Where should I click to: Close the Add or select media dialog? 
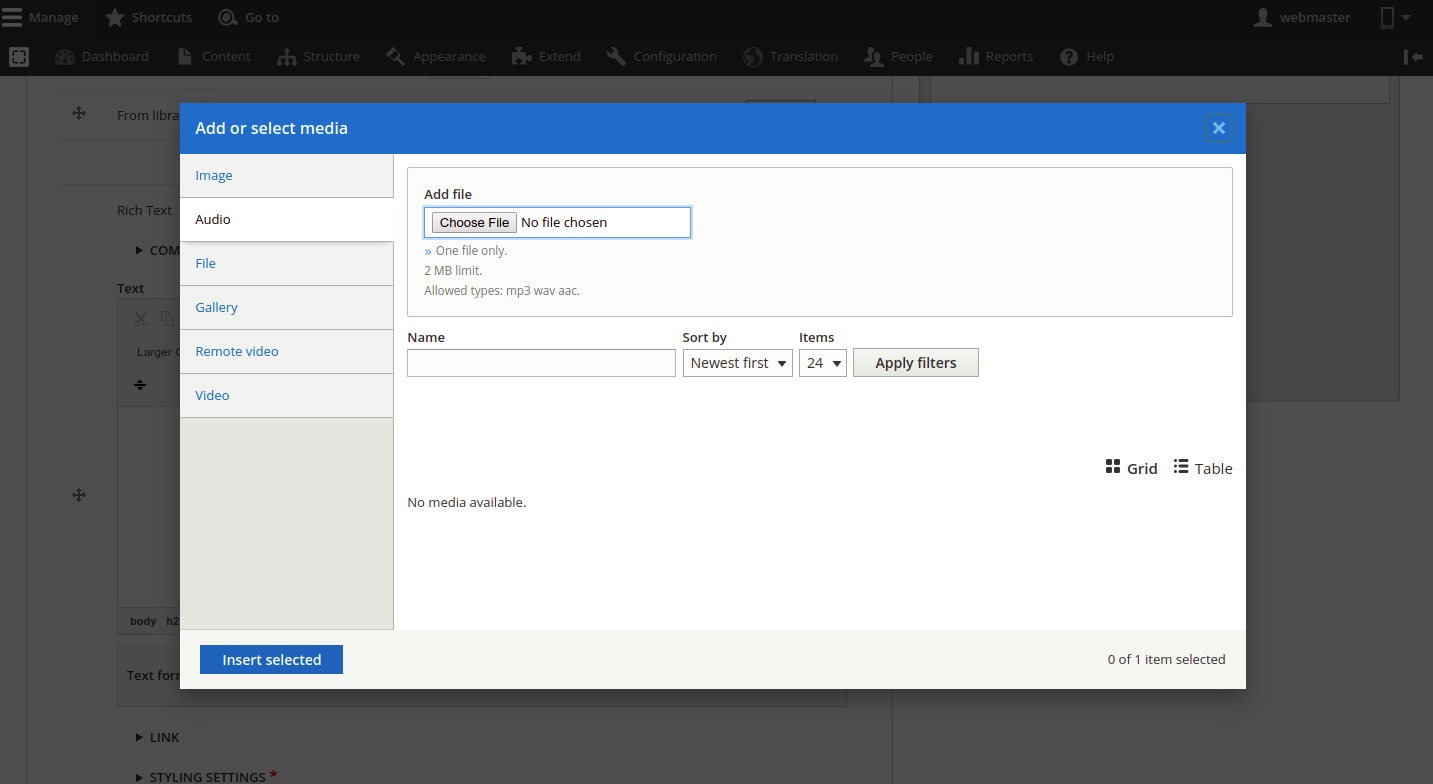1218,128
